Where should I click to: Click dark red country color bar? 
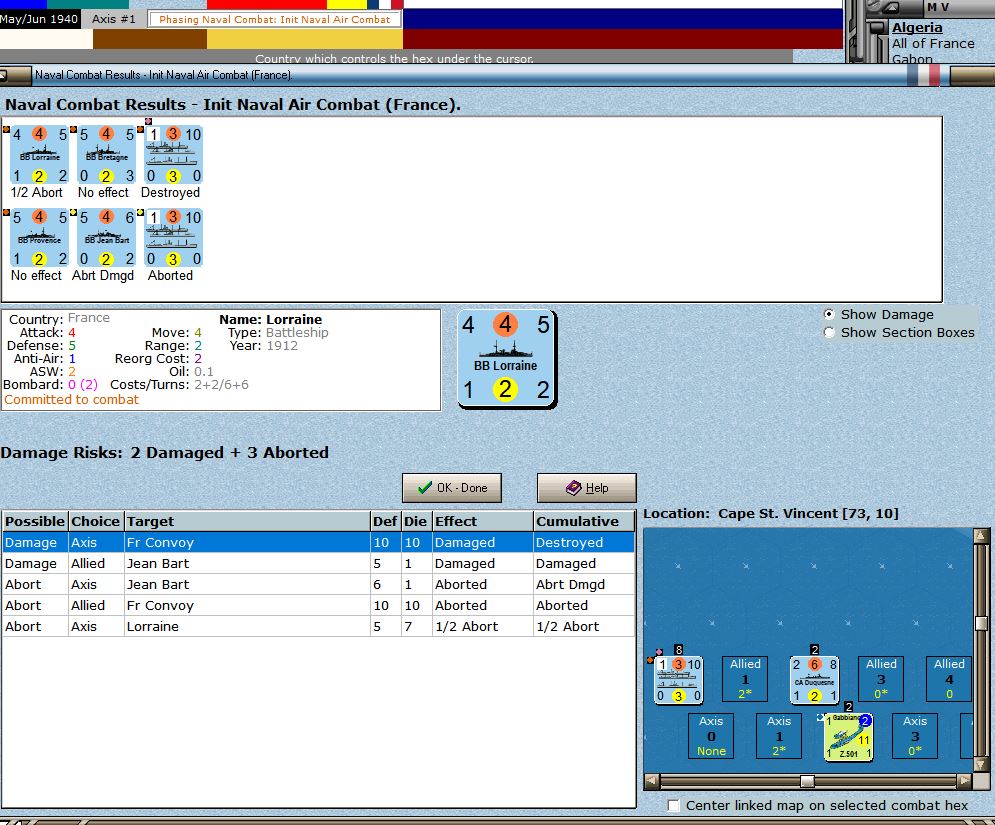[x=623, y=39]
